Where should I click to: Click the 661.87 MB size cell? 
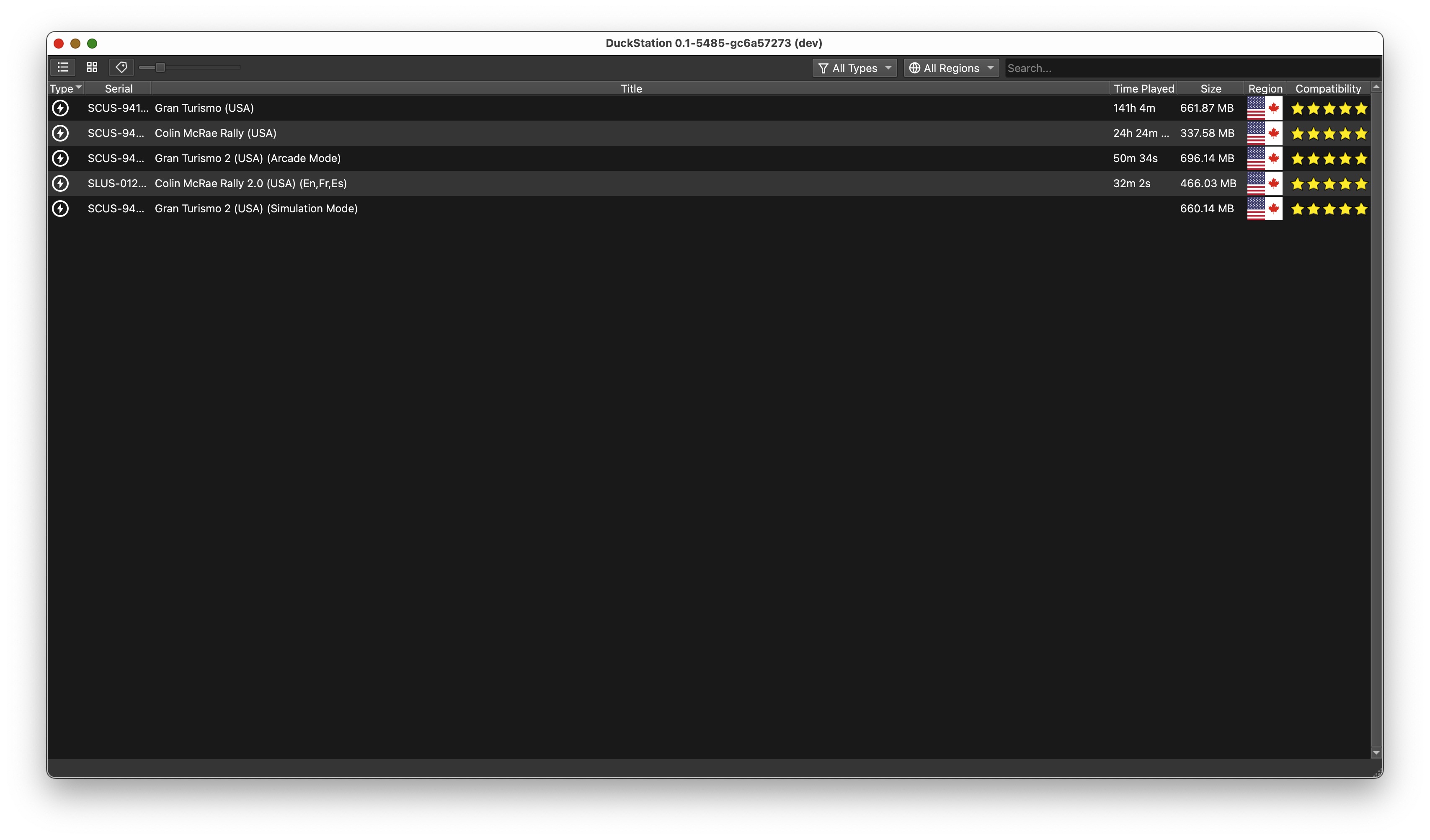pos(1207,108)
